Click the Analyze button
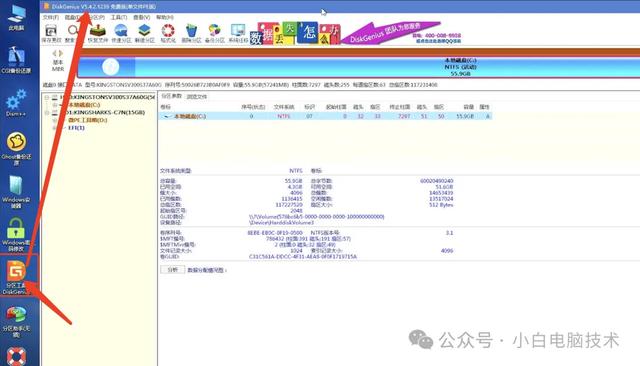This screenshot has width=640, height=366. click(173, 270)
